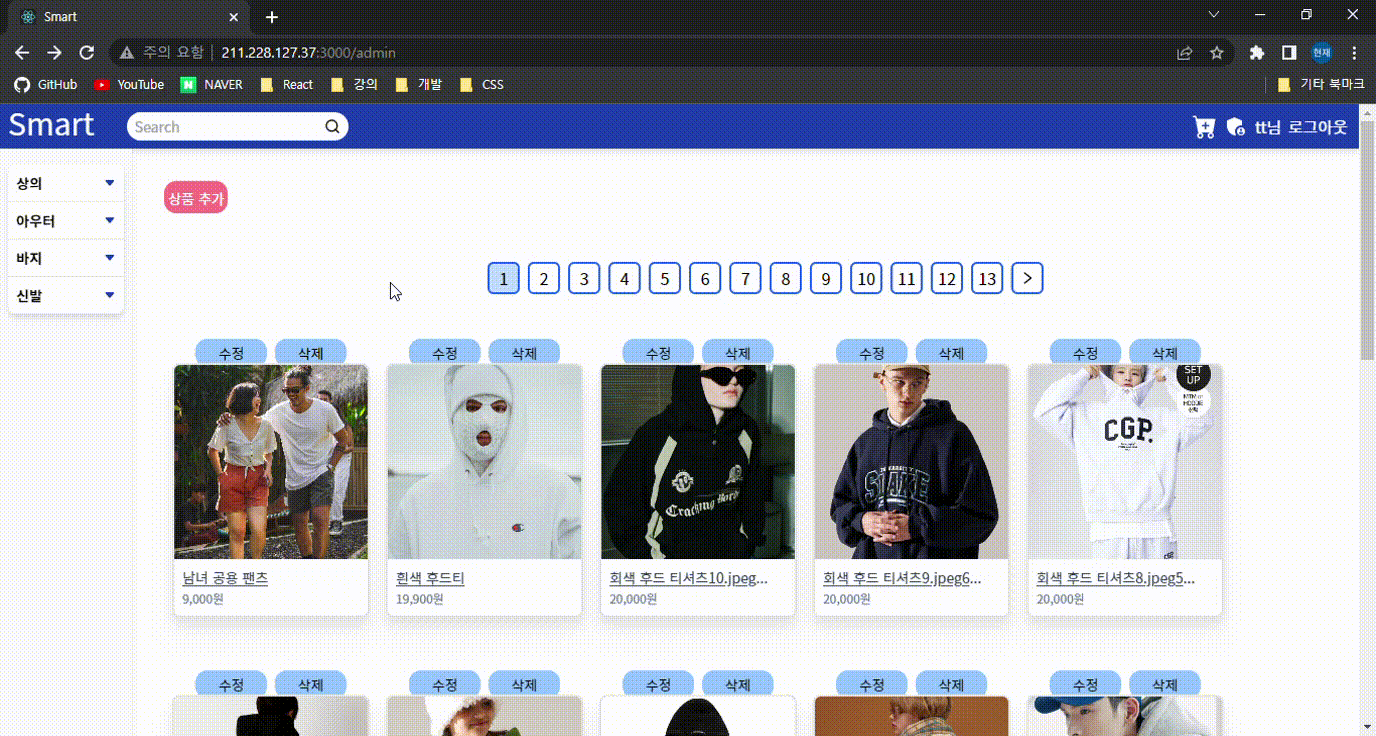Toggle Chrome side panel

(1289, 52)
